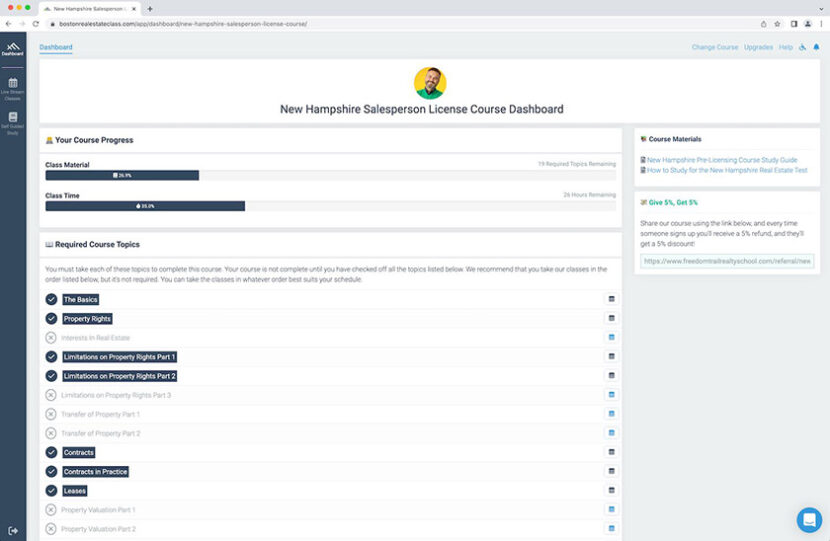
Task: Click the logout icon in sidebar
Action: click(x=13, y=530)
